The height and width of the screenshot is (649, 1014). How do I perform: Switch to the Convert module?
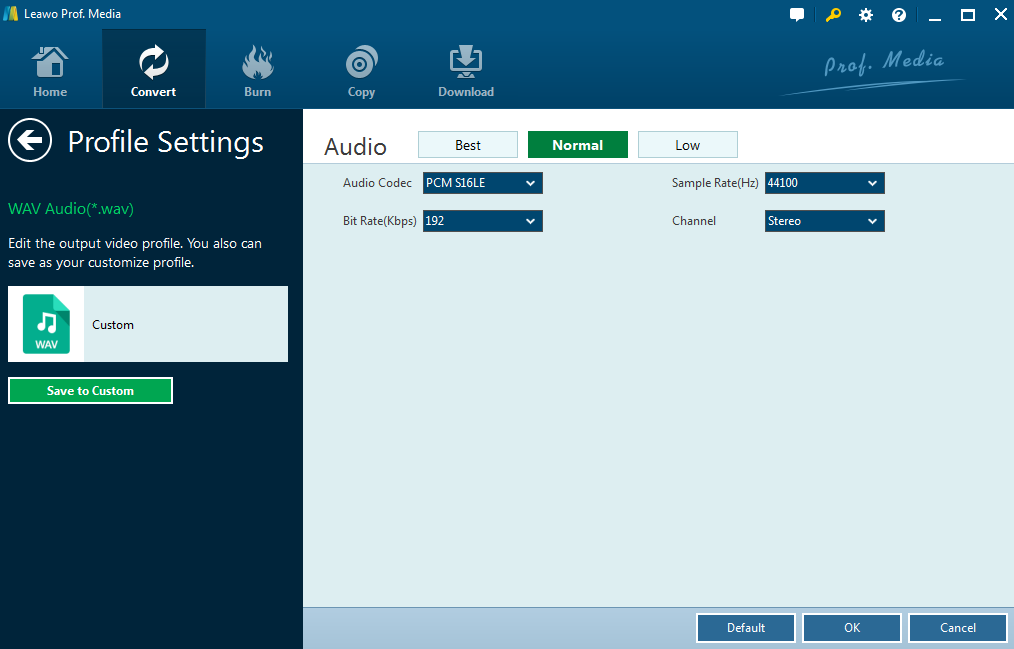153,70
